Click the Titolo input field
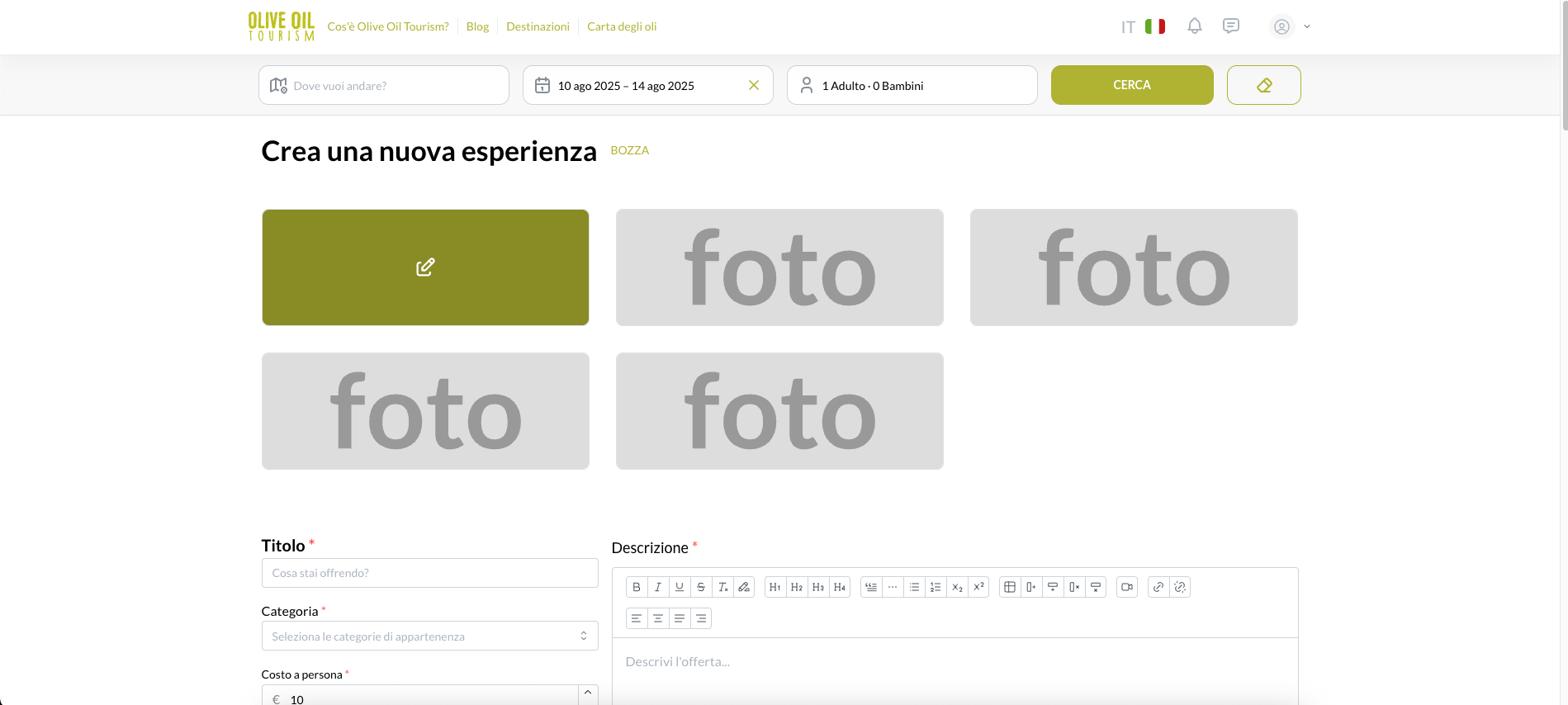 pos(429,573)
